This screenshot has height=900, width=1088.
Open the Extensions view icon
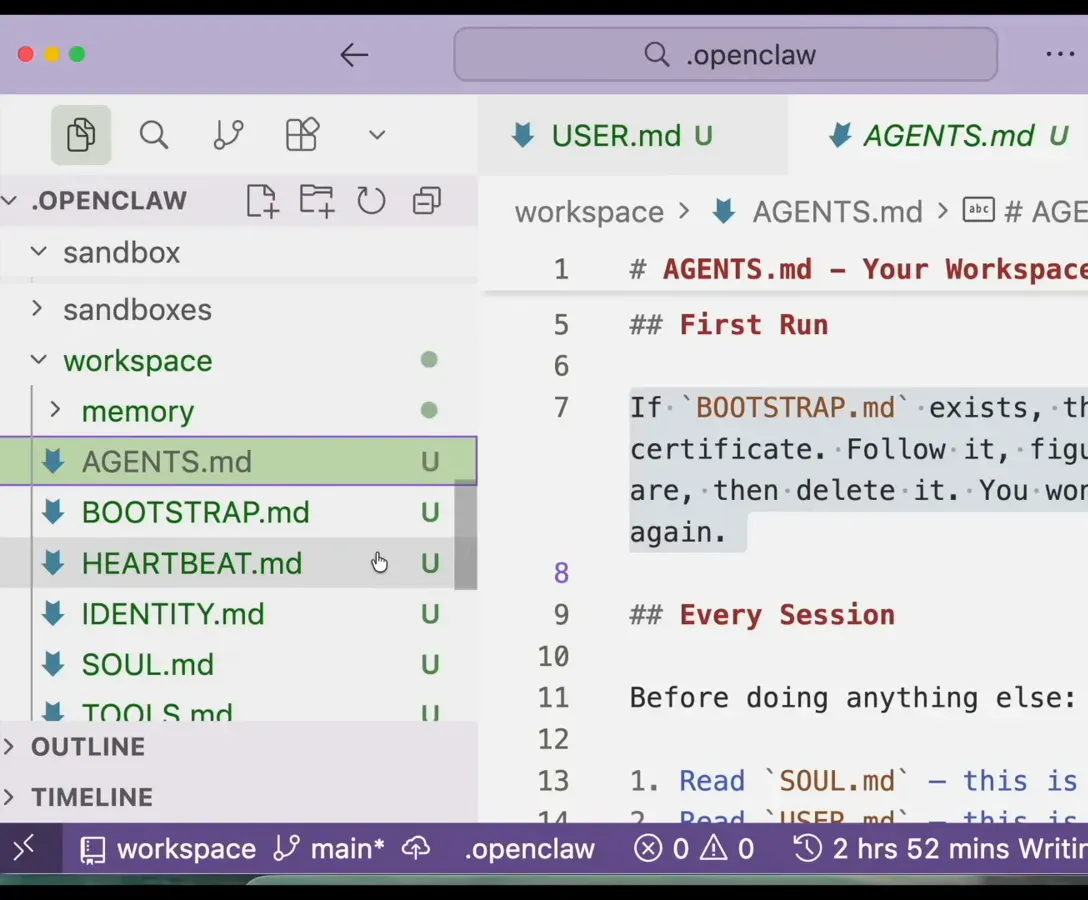(303, 135)
